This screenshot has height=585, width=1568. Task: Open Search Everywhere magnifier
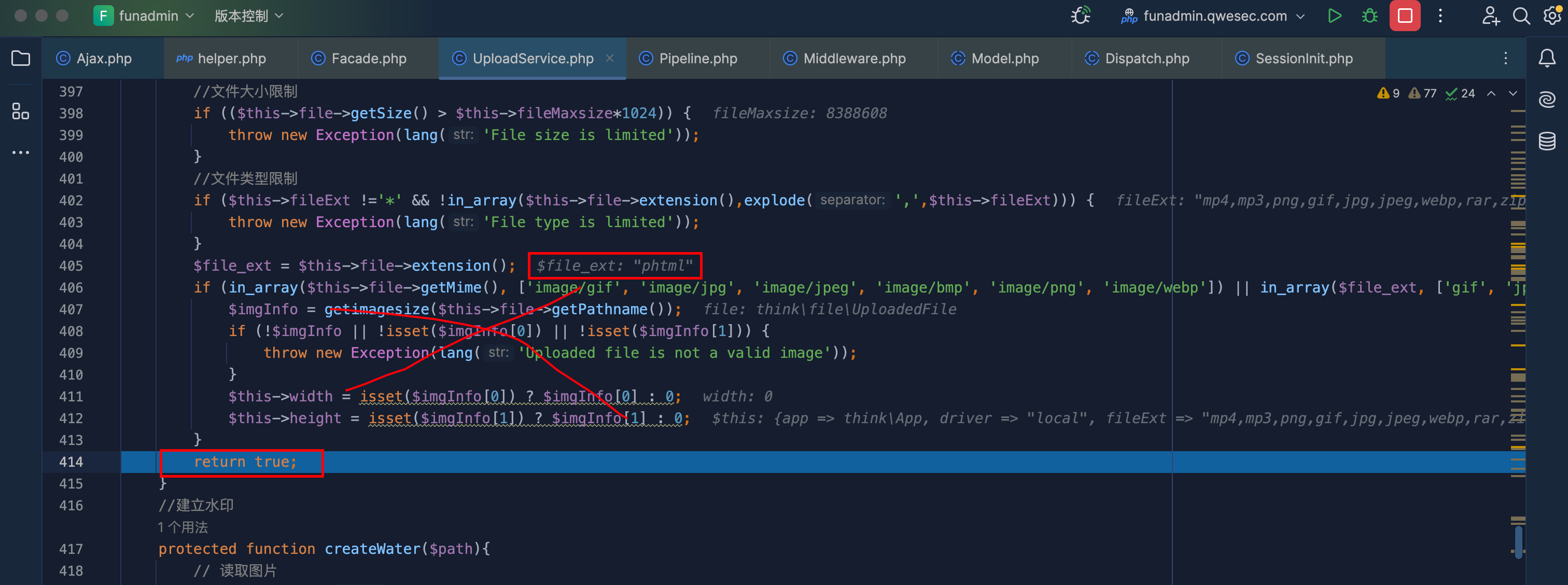click(1521, 16)
